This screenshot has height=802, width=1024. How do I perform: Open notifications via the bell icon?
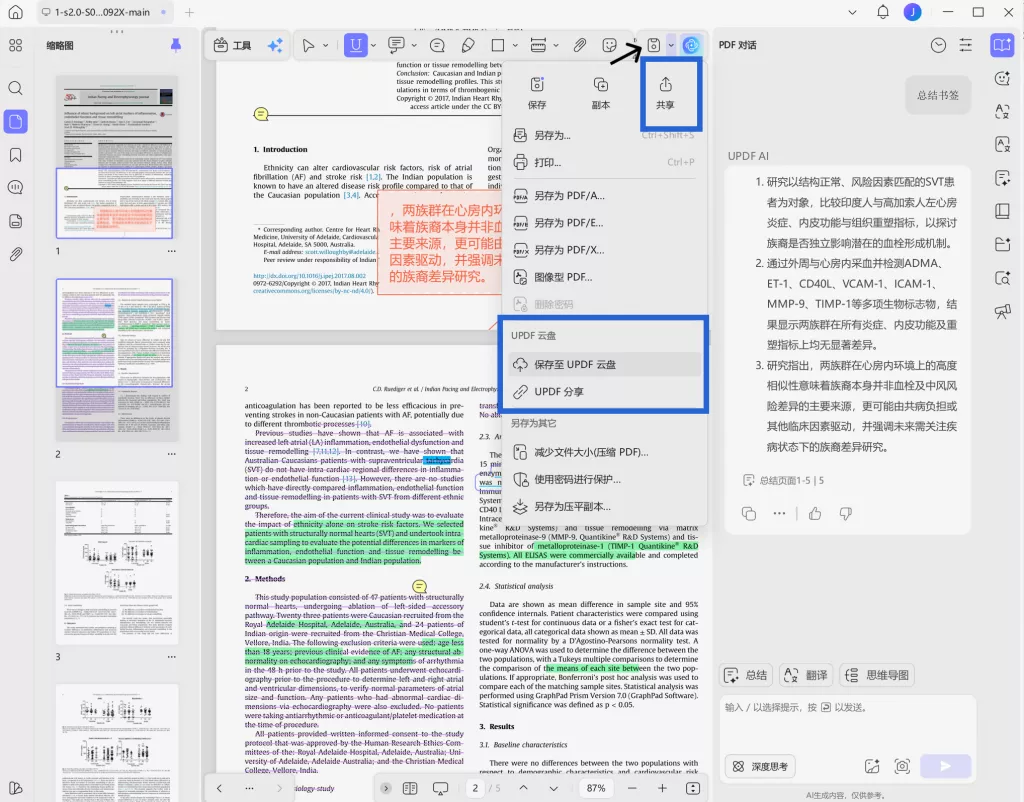coord(883,12)
